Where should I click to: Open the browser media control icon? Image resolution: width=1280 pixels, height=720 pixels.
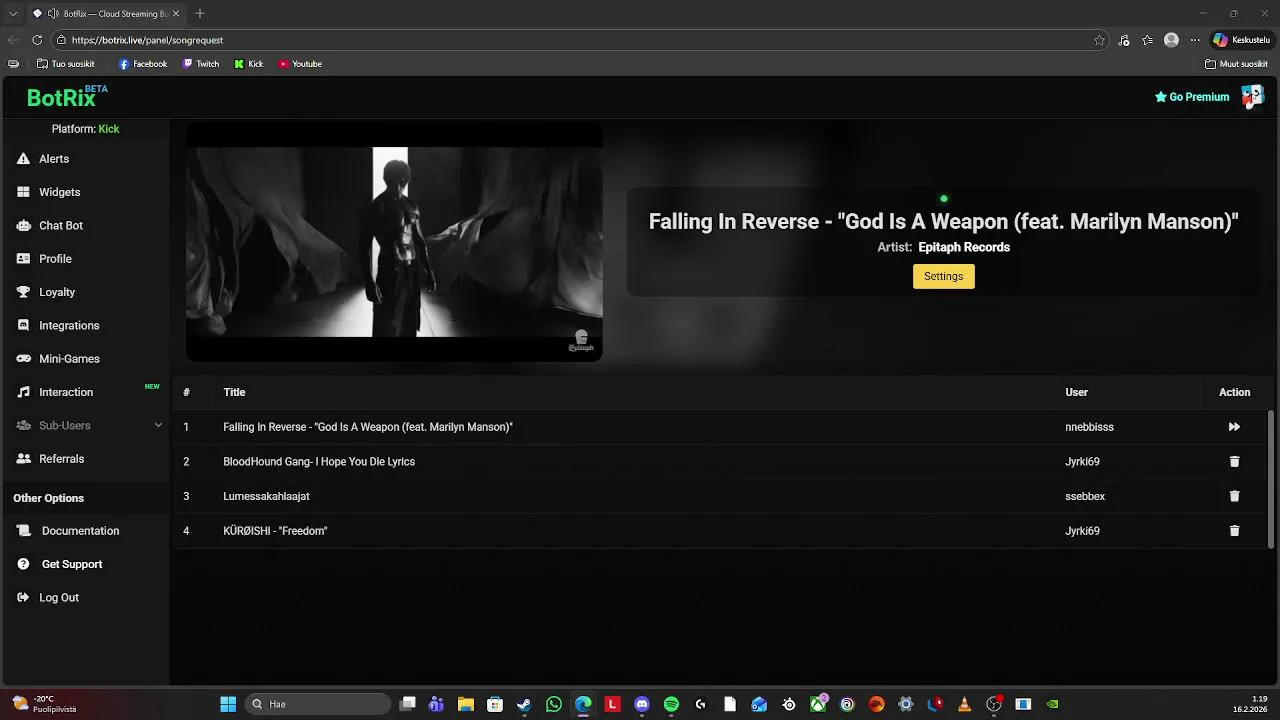1124,40
